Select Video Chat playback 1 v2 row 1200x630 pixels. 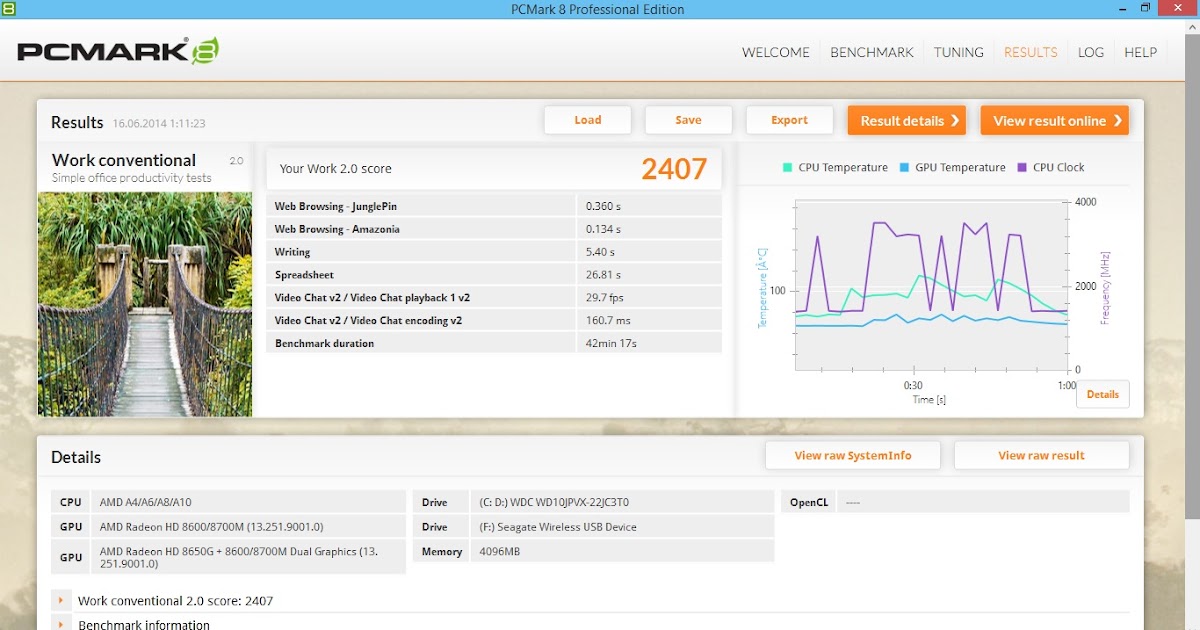[x=494, y=297]
